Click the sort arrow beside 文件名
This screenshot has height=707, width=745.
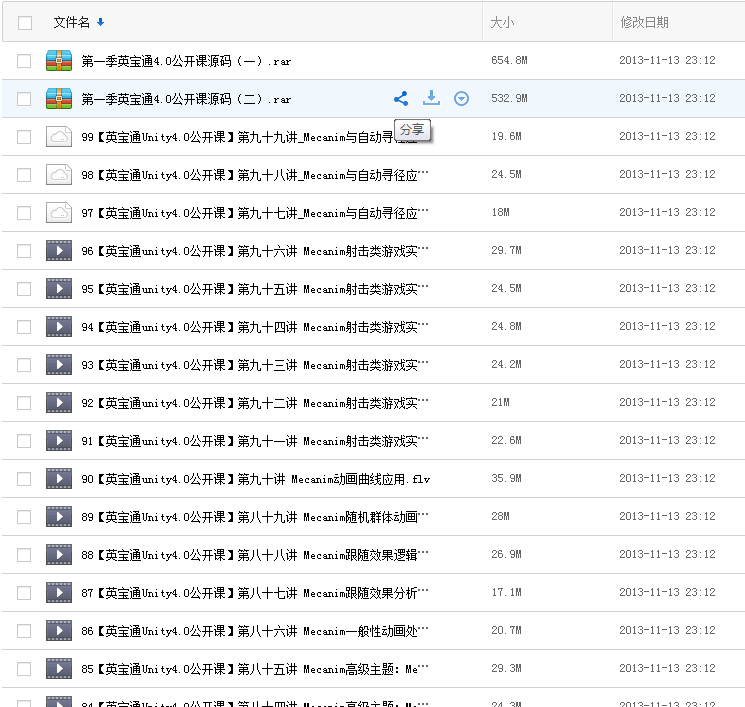(100, 22)
